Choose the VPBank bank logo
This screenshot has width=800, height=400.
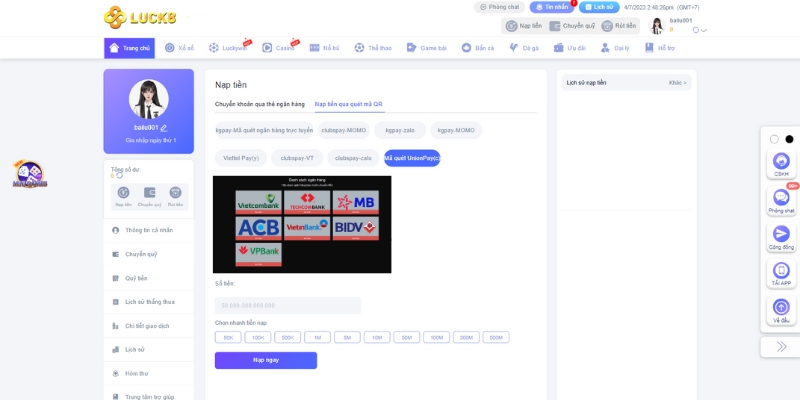coord(258,255)
